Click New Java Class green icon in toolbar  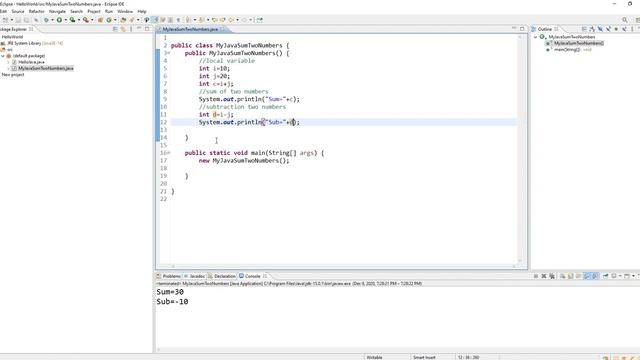click(109, 20)
